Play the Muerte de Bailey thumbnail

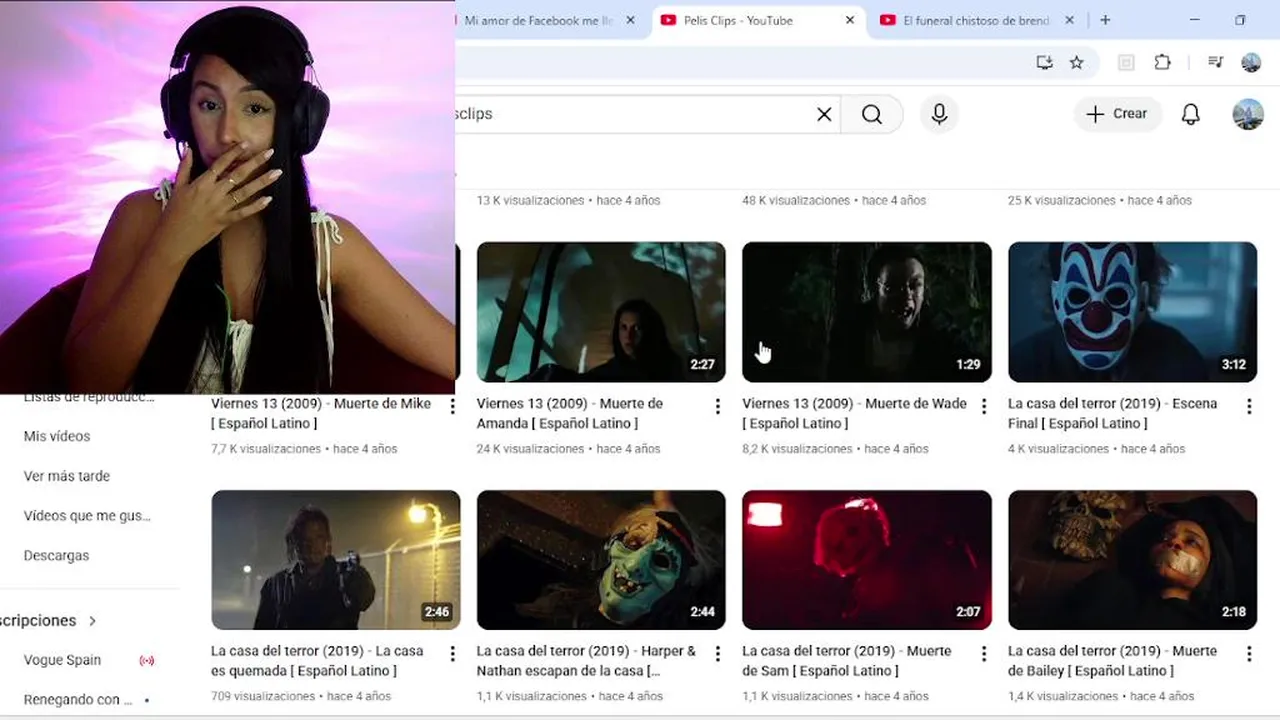click(1132, 560)
